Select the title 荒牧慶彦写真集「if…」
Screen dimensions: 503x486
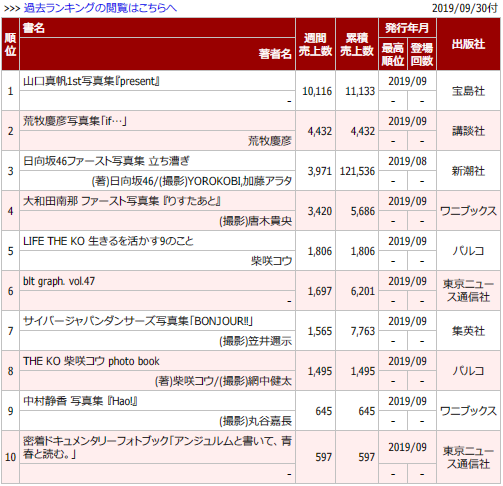75,121
